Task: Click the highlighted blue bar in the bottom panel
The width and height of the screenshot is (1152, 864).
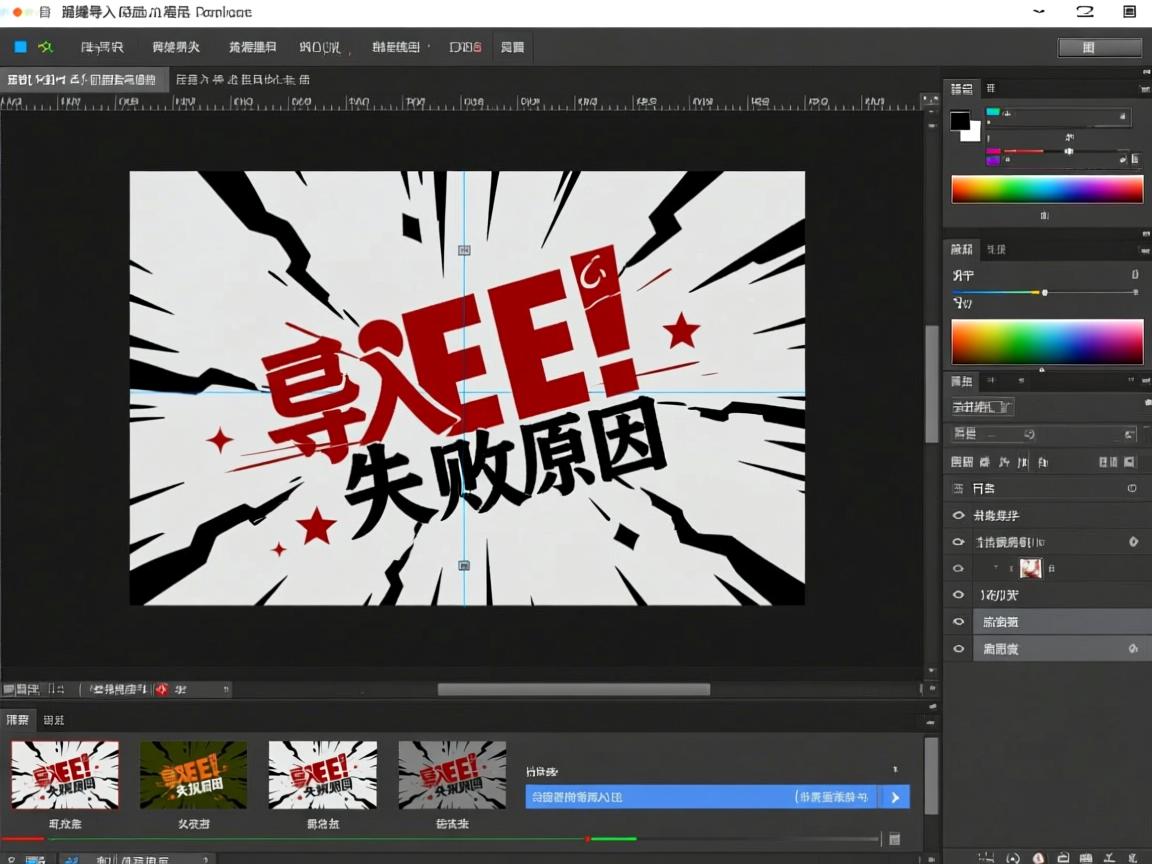Action: pos(701,797)
